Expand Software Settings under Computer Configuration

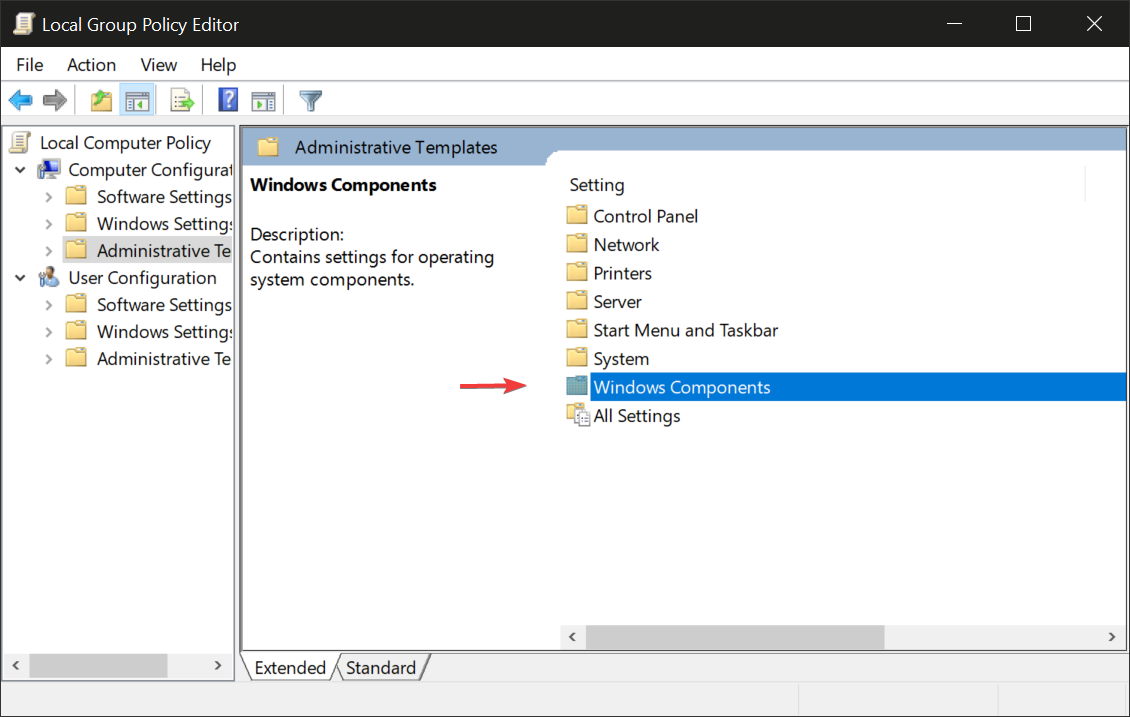pos(48,197)
